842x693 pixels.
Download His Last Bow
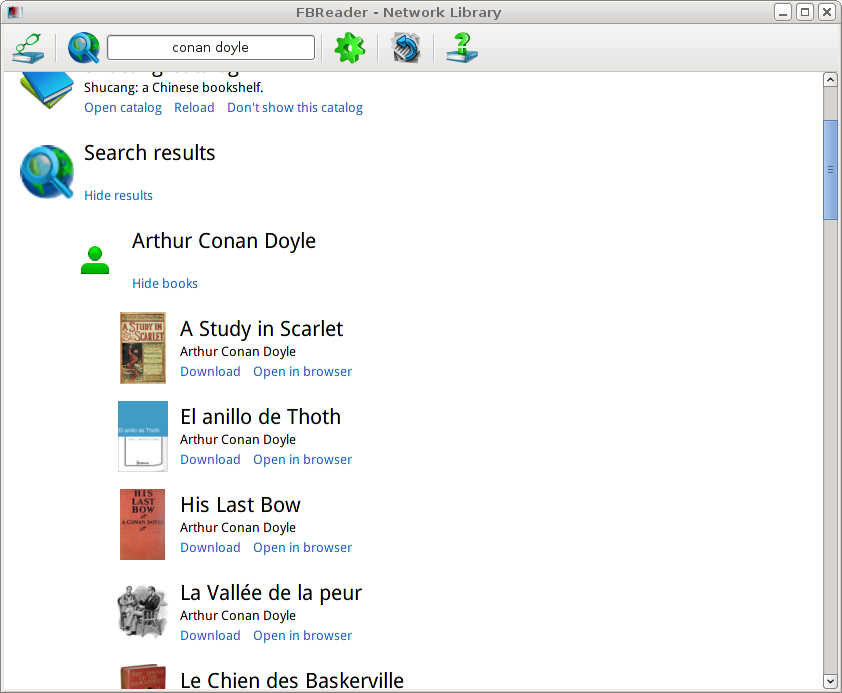pyautogui.click(x=210, y=548)
